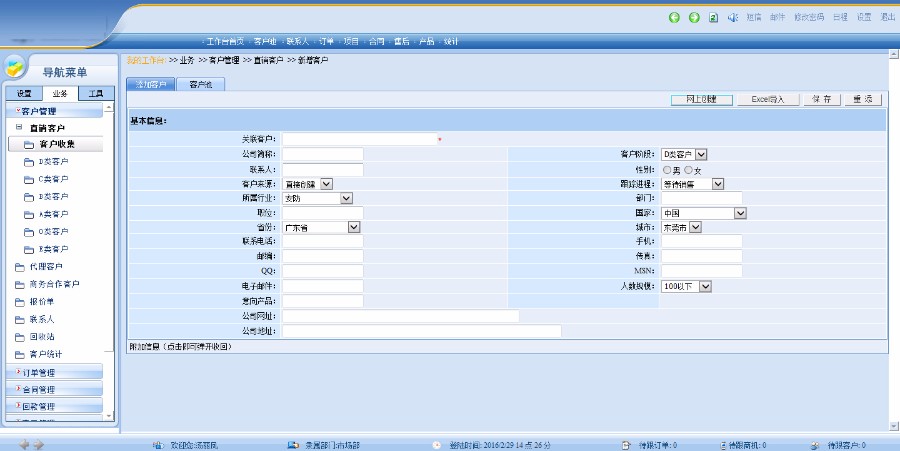The height and width of the screenshot is (451, 900).
Task: Switch to the 工具 navigation tab
Action: click(x=96, y=94)
